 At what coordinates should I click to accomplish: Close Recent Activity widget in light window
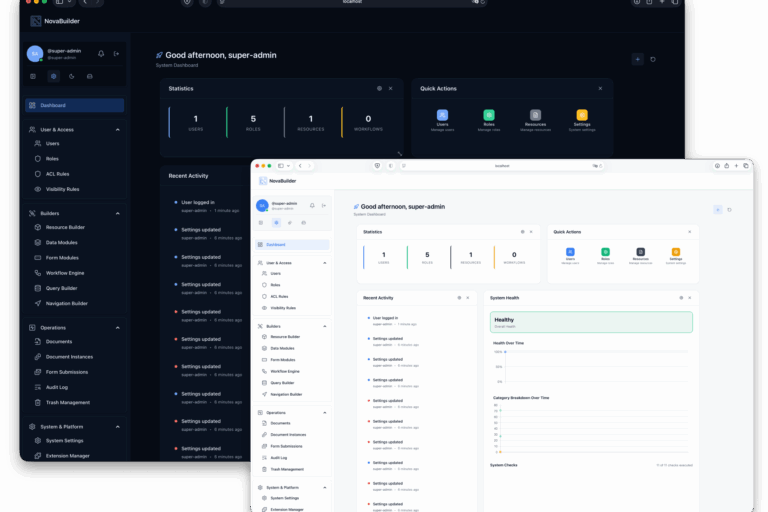pos(468,298)
